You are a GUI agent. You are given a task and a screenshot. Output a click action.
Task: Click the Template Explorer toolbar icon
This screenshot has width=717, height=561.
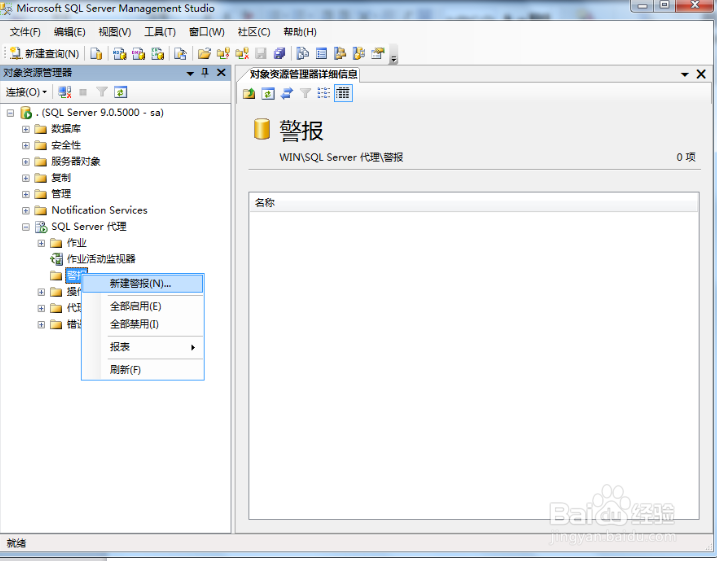(x=359, y=53)
